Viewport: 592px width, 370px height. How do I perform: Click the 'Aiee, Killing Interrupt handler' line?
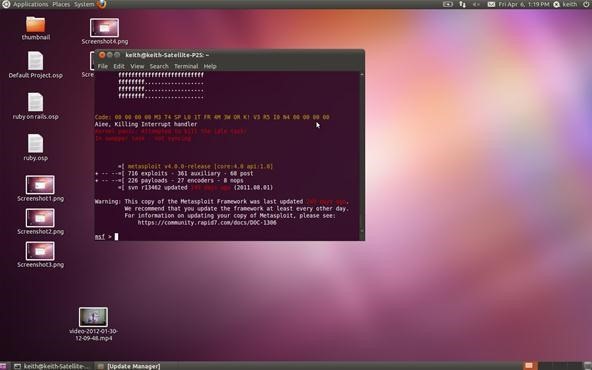pyautogui.click(x=146, y=124)
